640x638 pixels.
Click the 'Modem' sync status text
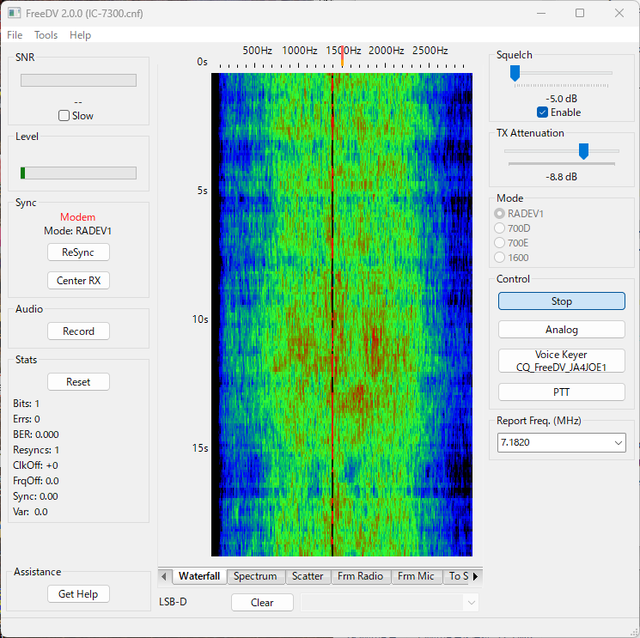[x=78, y=217]
